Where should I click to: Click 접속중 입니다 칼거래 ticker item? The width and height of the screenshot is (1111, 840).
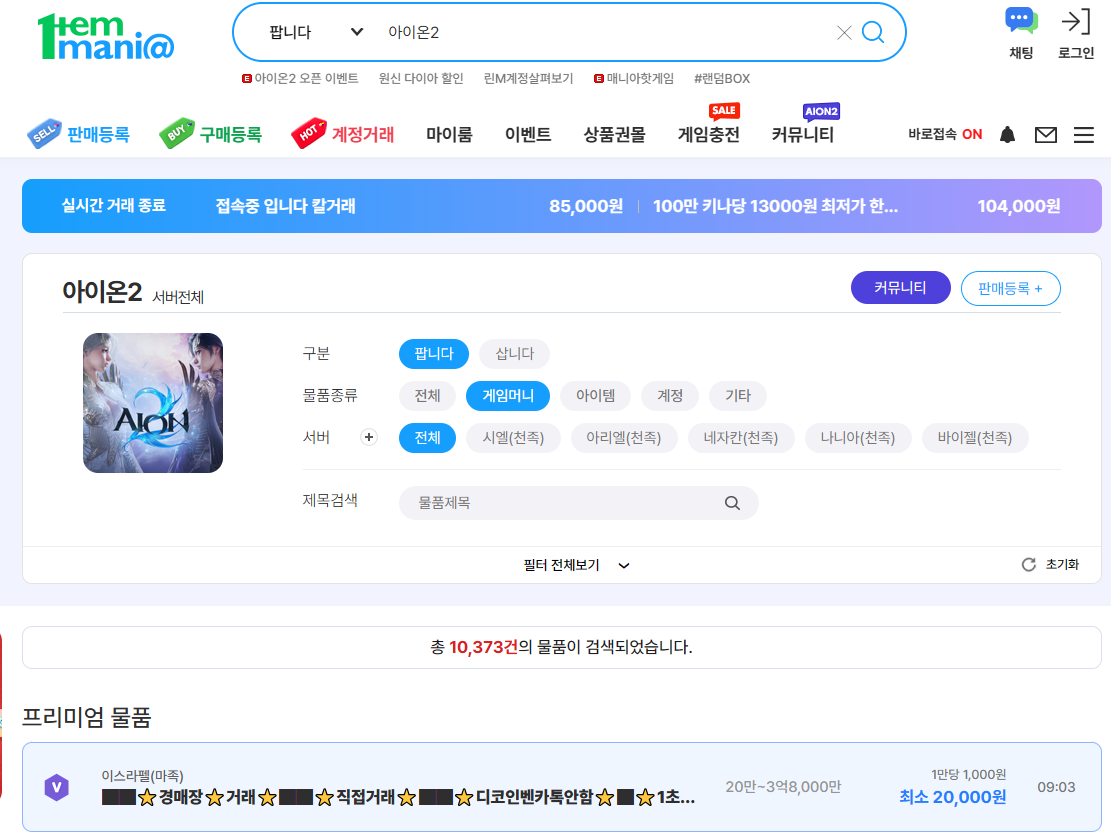pos(285,206)
